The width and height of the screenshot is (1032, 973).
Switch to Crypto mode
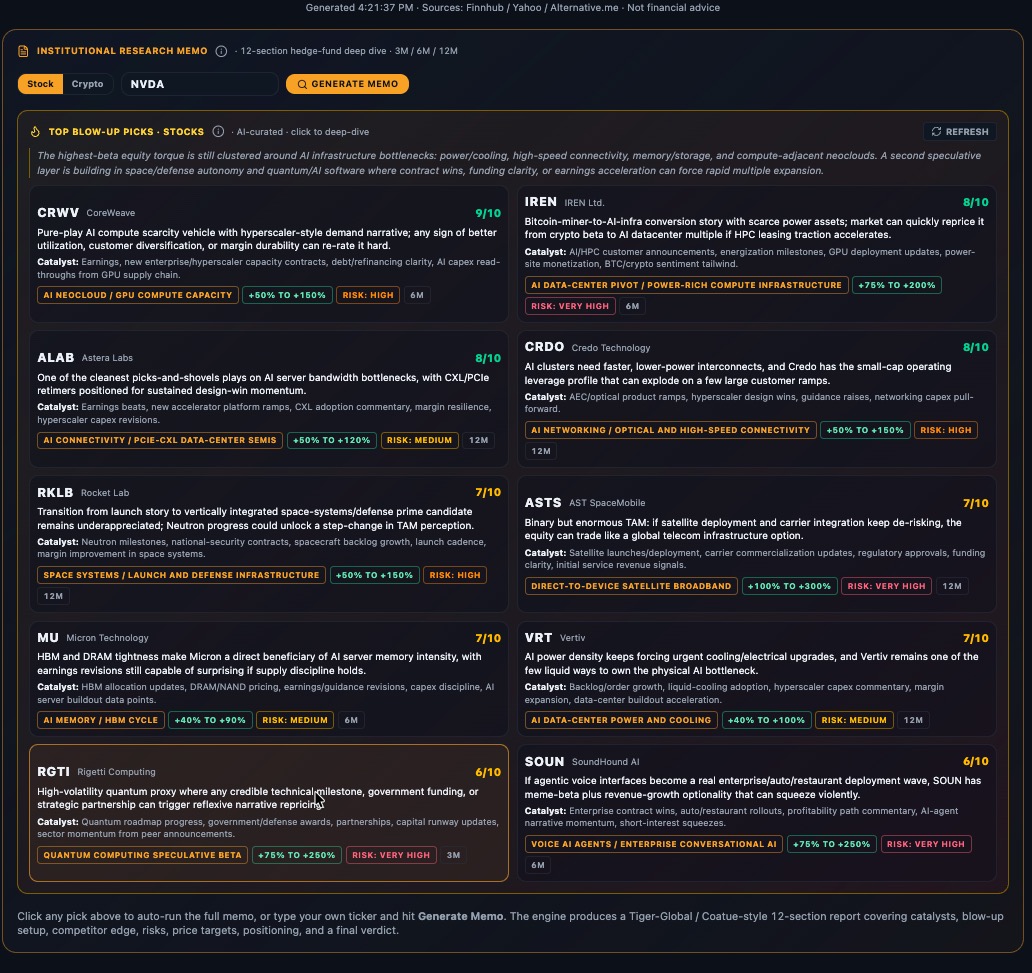click(88, 84)
